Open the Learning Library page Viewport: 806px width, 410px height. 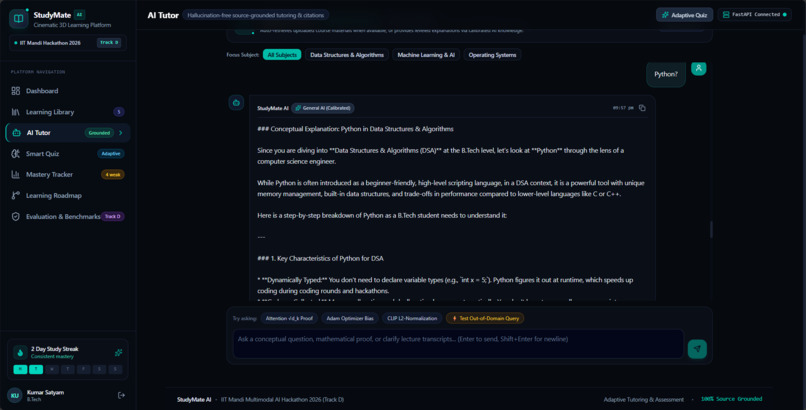67,112
